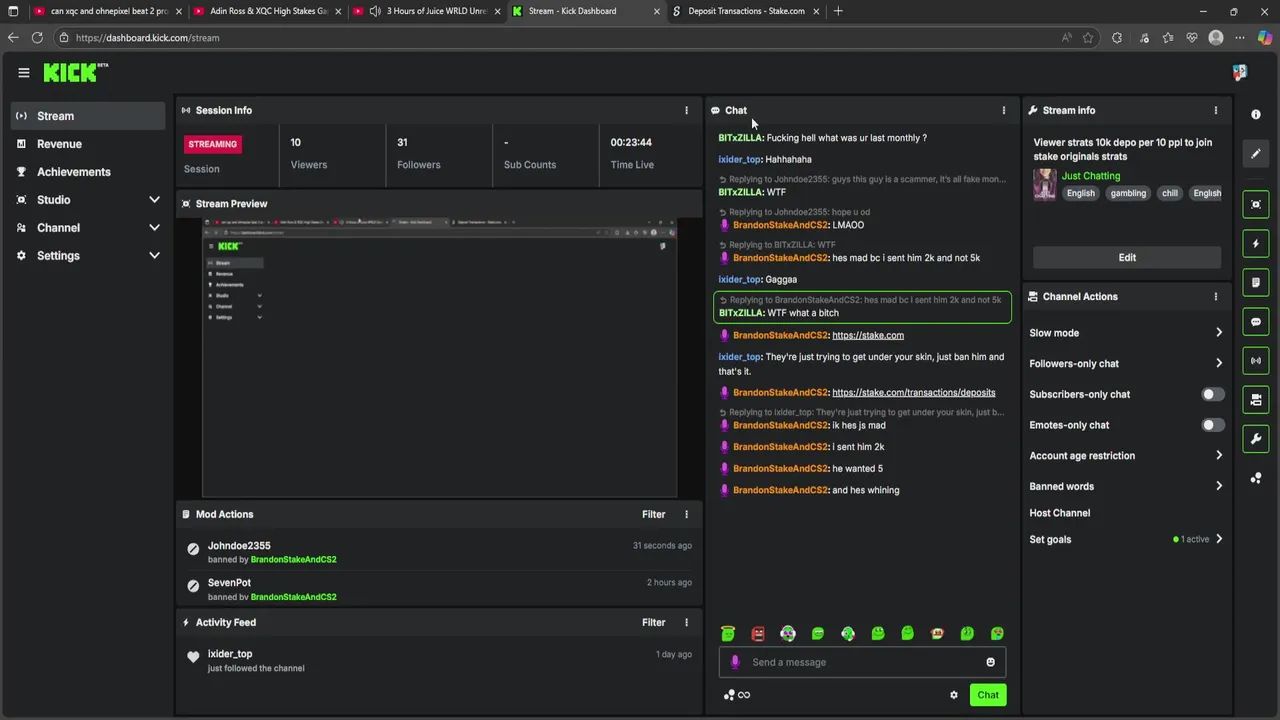Open Mod Actions three-dot menu
Screen dimensions: 1280x720
[686, 514]
